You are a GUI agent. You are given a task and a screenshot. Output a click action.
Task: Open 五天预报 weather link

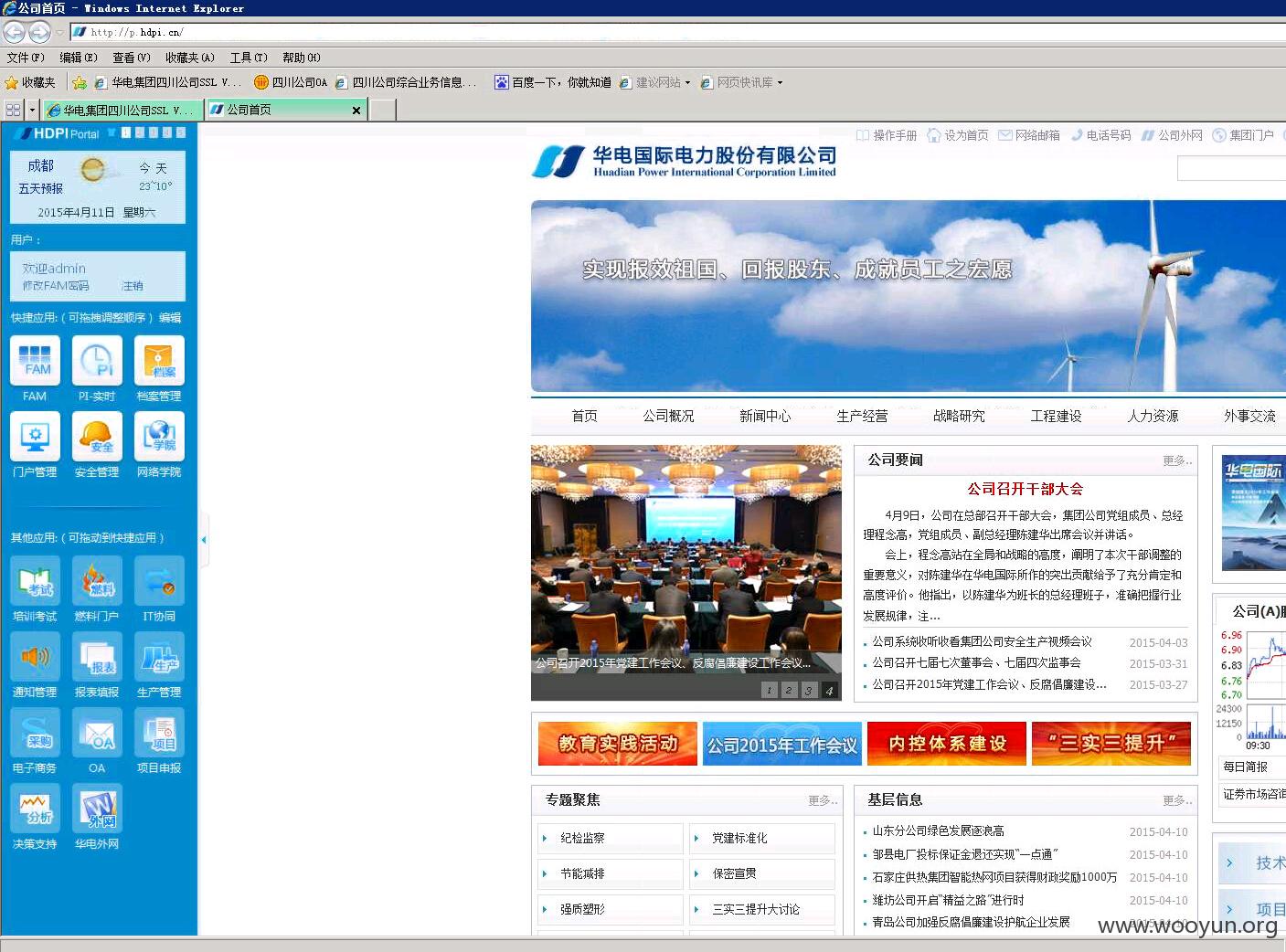pyautogui.click(x=41, y=188)
